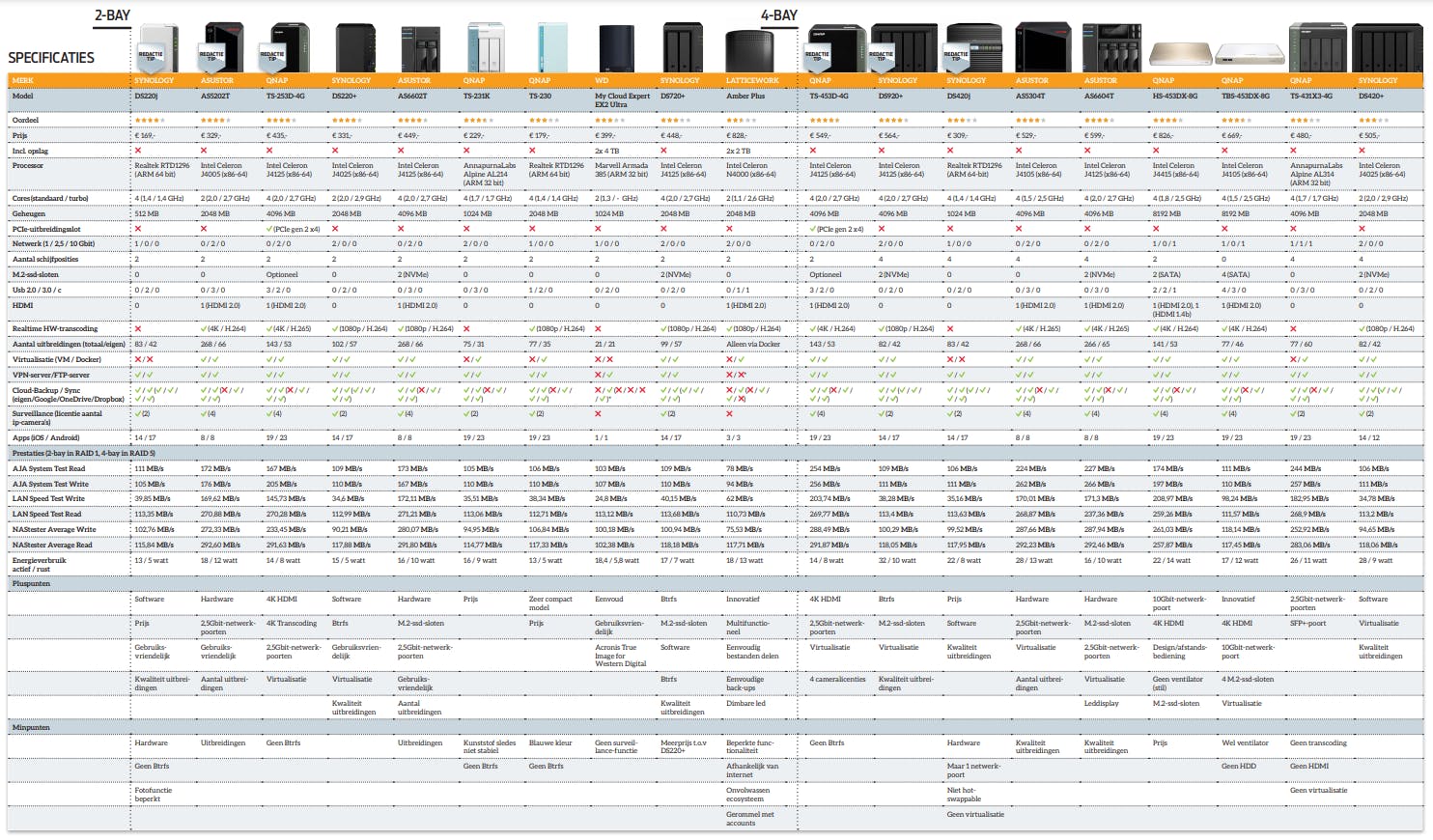This screenshot has width=1433, height=840.
Task: Select the Alleen via Docker cell
Action: click(x=753, y=344)
